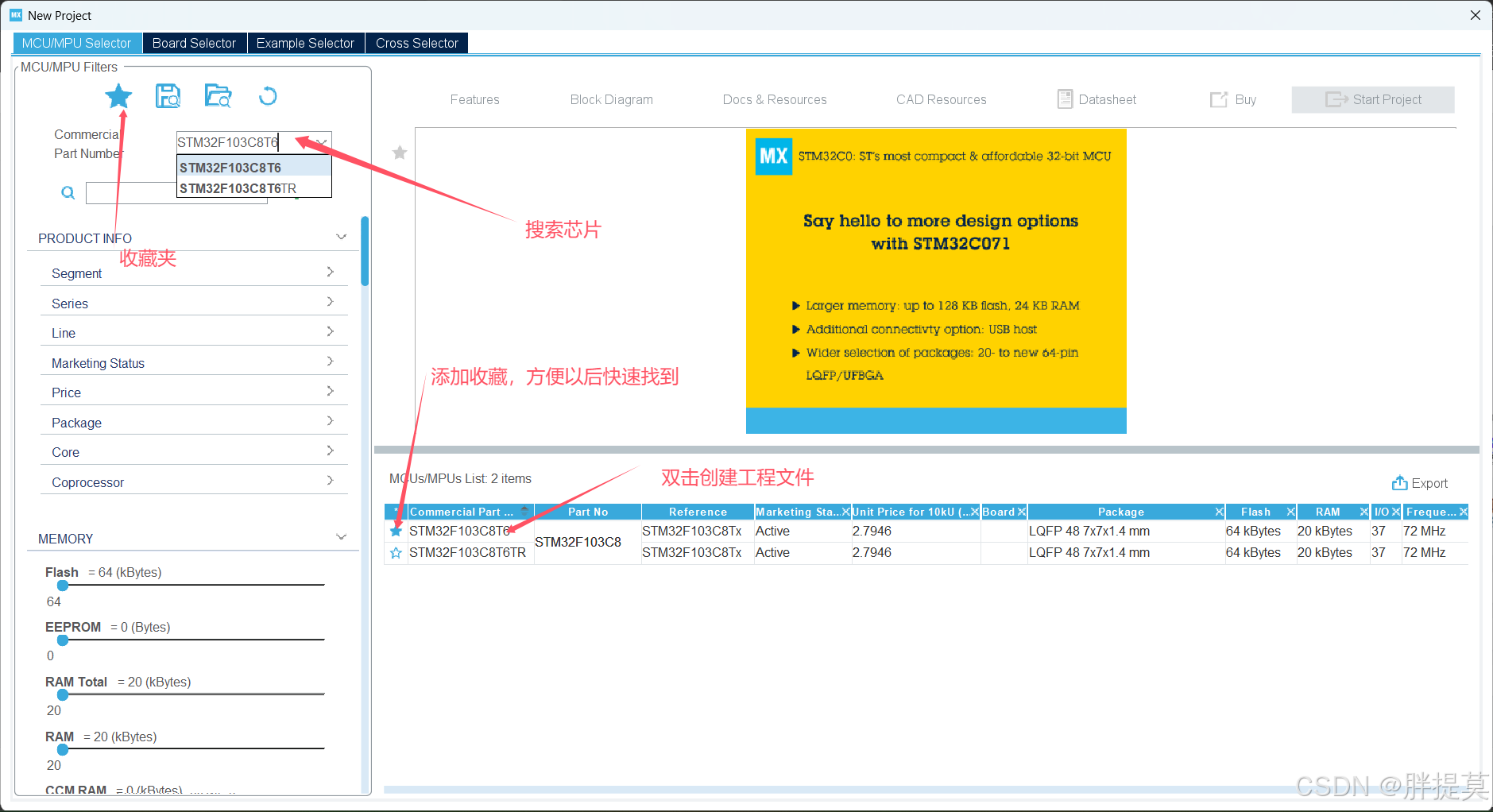Sort by the Reference column header

point(698,512)
